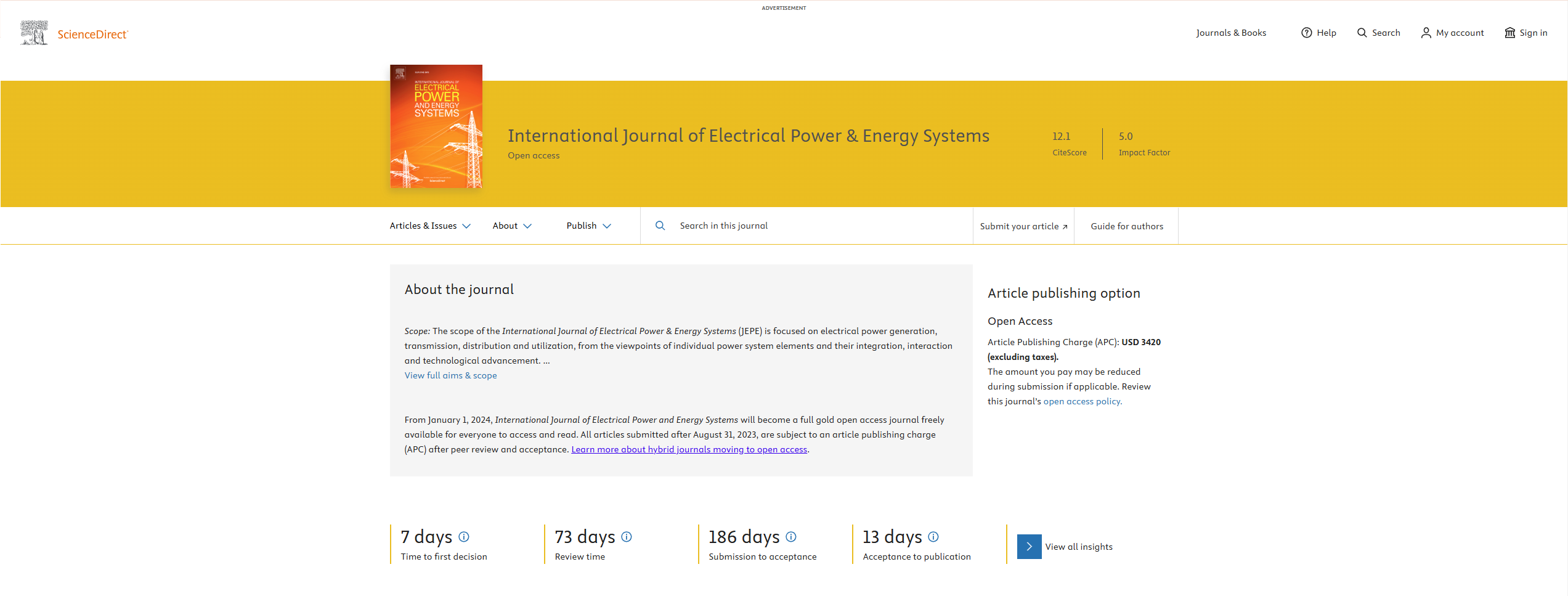Click the Help question mark icon
Screen dimensions: 1568x596
pos(1306,33)
